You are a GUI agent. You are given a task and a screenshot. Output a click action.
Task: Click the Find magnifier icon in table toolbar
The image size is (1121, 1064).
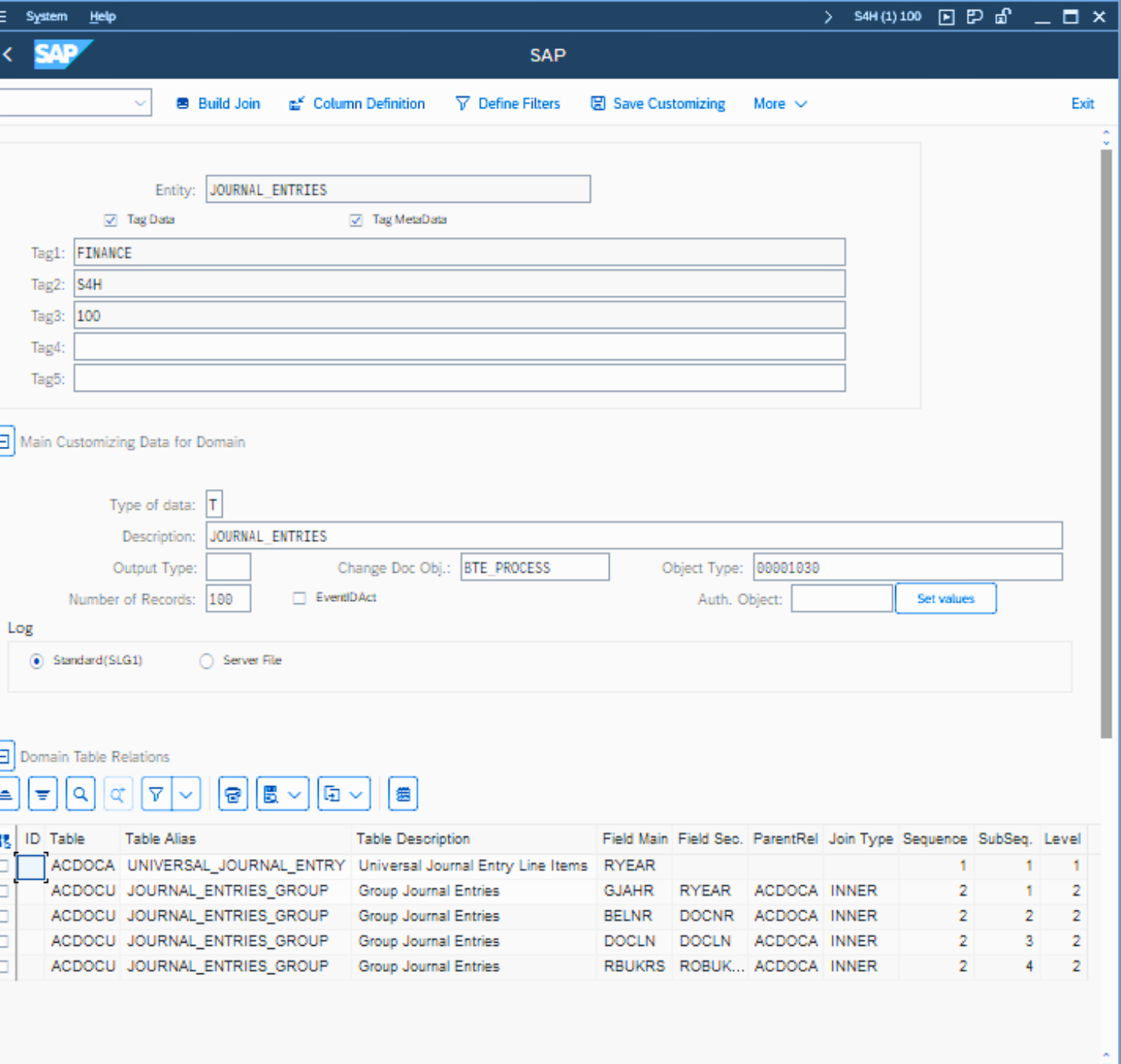point(81,795)
